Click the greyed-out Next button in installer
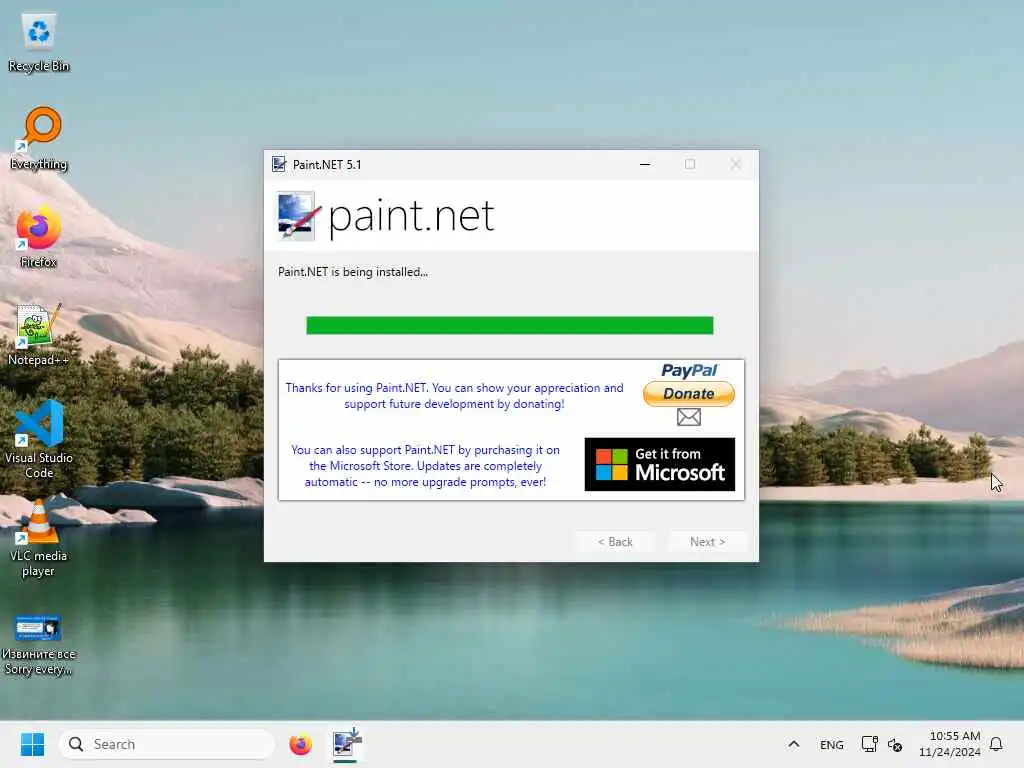 point(707,541)
